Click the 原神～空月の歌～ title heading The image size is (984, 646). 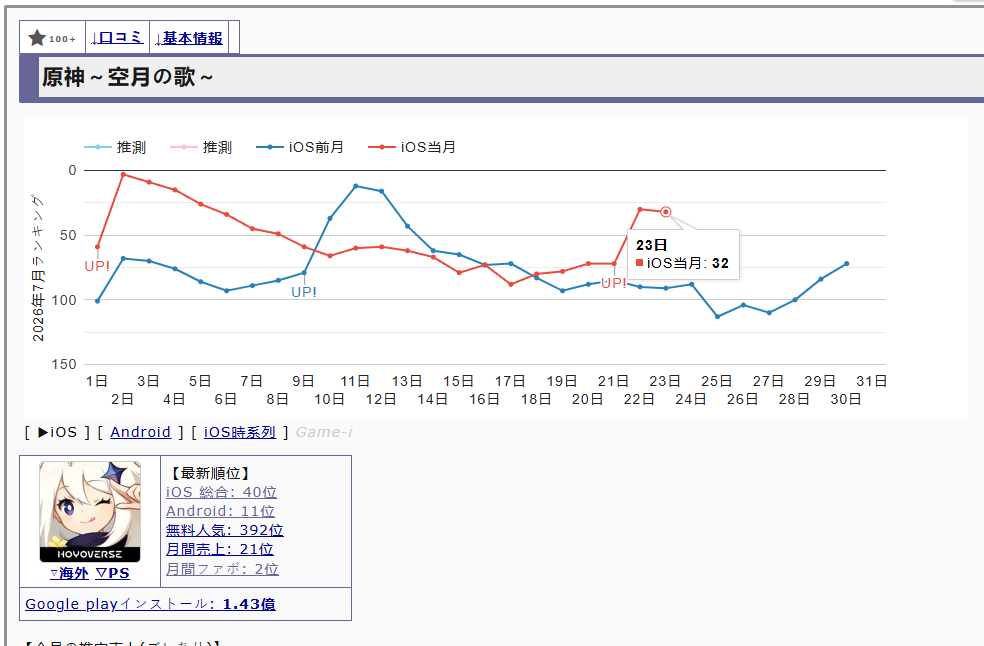coord(127,77)
